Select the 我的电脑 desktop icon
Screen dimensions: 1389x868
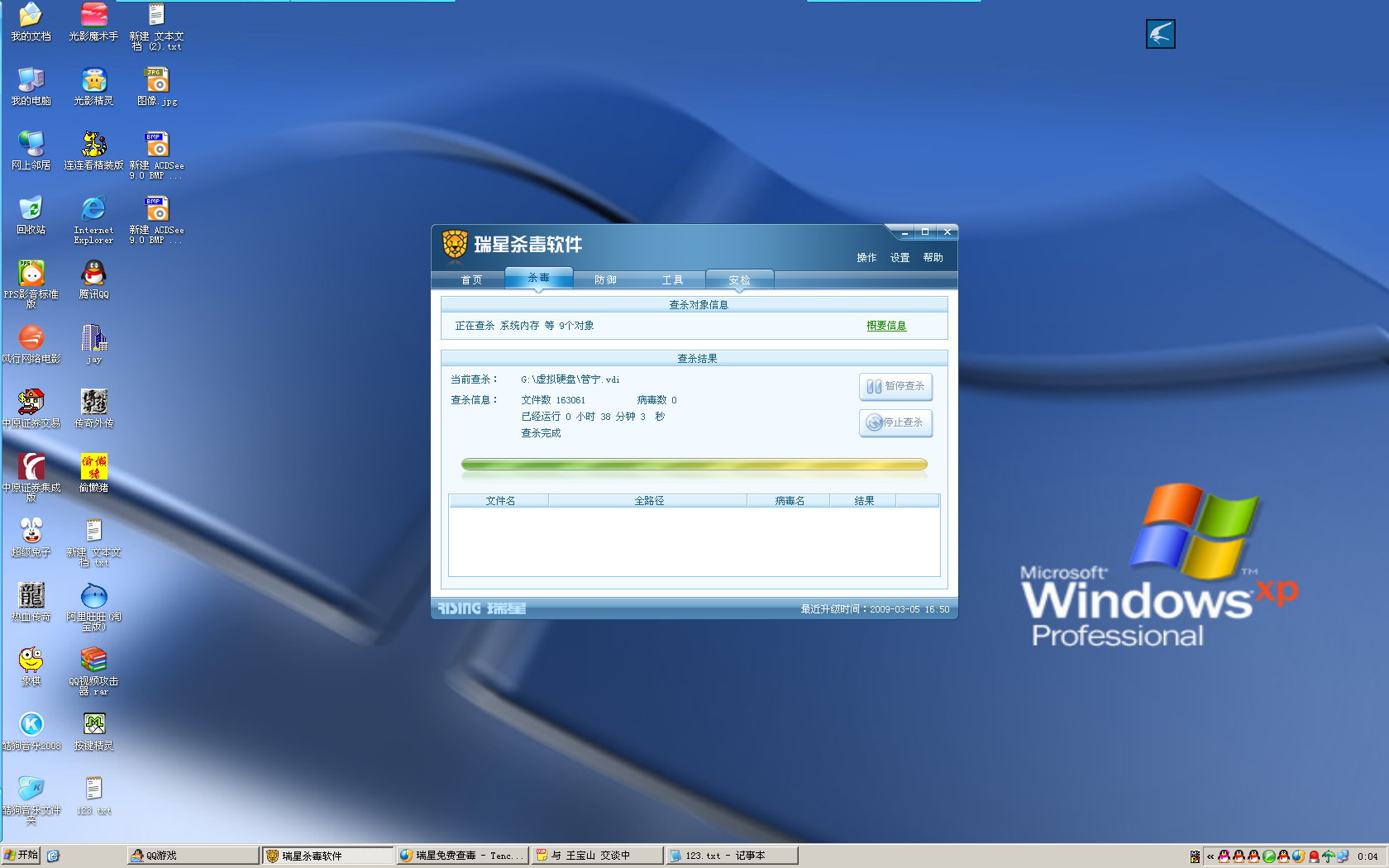point(31,86)
